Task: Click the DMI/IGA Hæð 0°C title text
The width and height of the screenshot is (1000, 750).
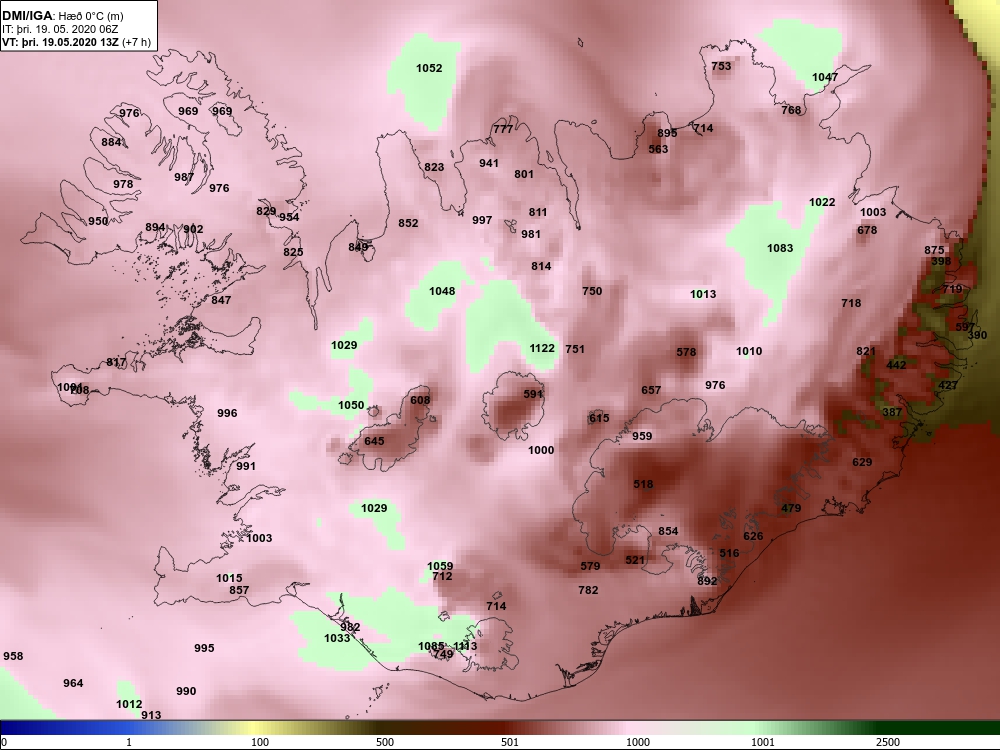Action: (62, 16)
